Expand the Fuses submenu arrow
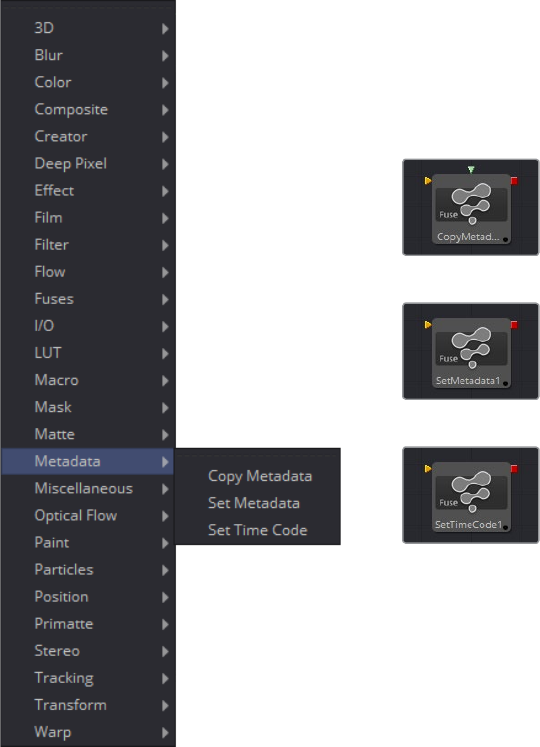The height and width of the screenshot is (747, 540). (x=165, y=299)
